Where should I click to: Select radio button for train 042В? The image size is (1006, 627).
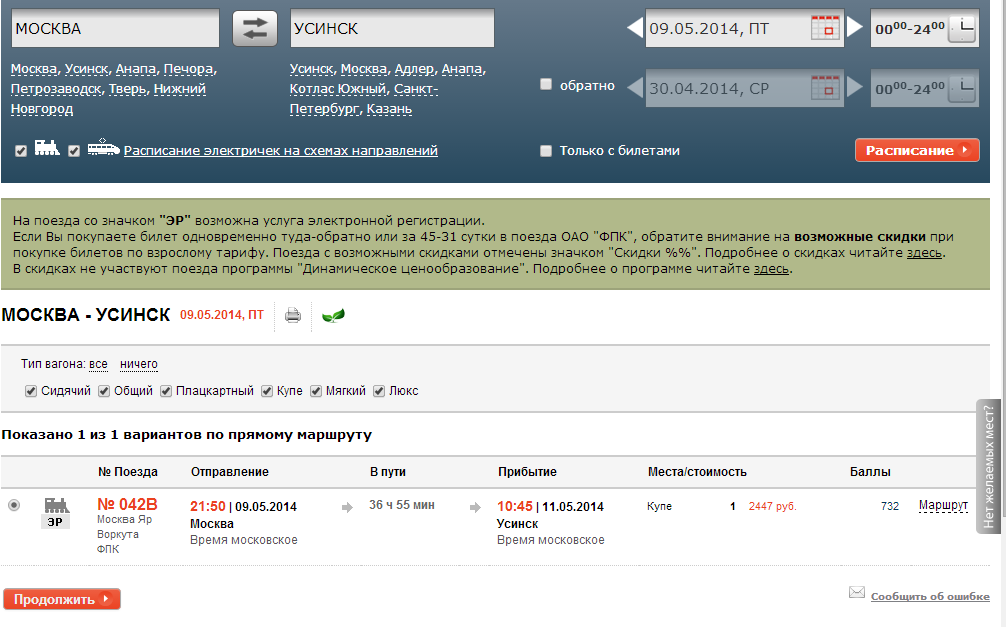14,505
